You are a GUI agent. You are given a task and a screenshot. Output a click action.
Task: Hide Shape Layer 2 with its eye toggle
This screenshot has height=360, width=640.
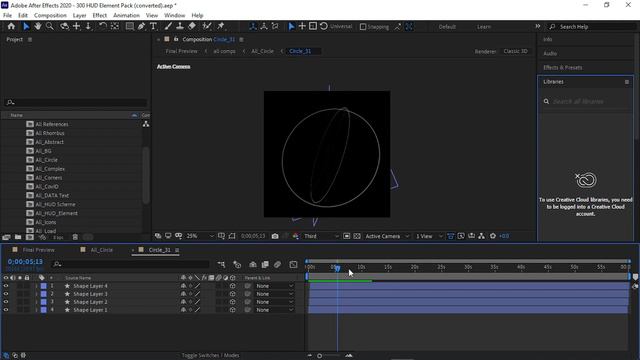[6, 302]
